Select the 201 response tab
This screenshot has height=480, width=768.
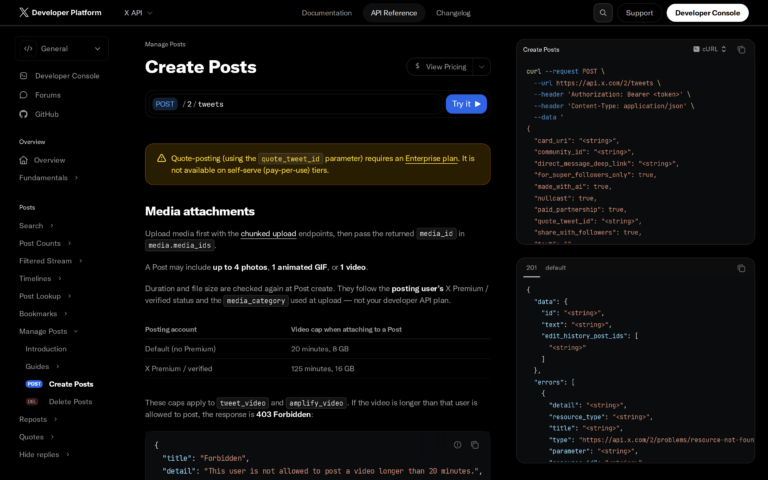pyautogui.click(x=531, y=268)
